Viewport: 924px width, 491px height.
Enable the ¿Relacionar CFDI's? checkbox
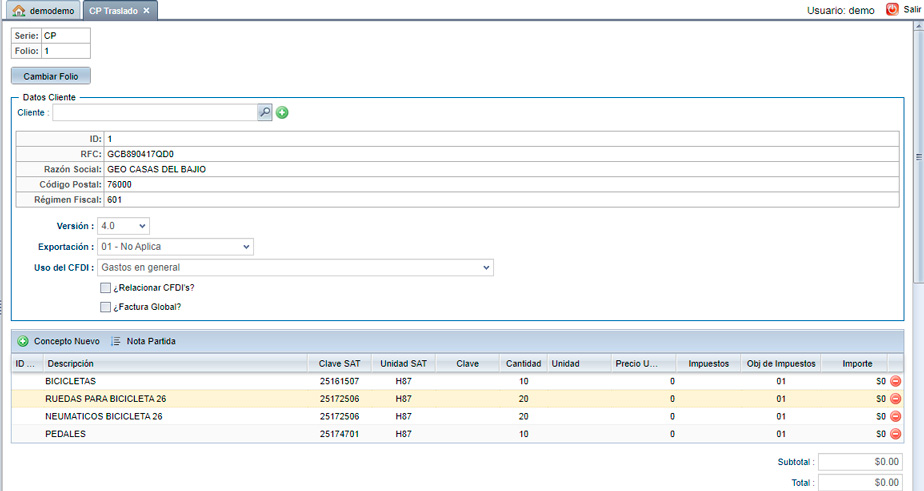[x=105, y=288]
